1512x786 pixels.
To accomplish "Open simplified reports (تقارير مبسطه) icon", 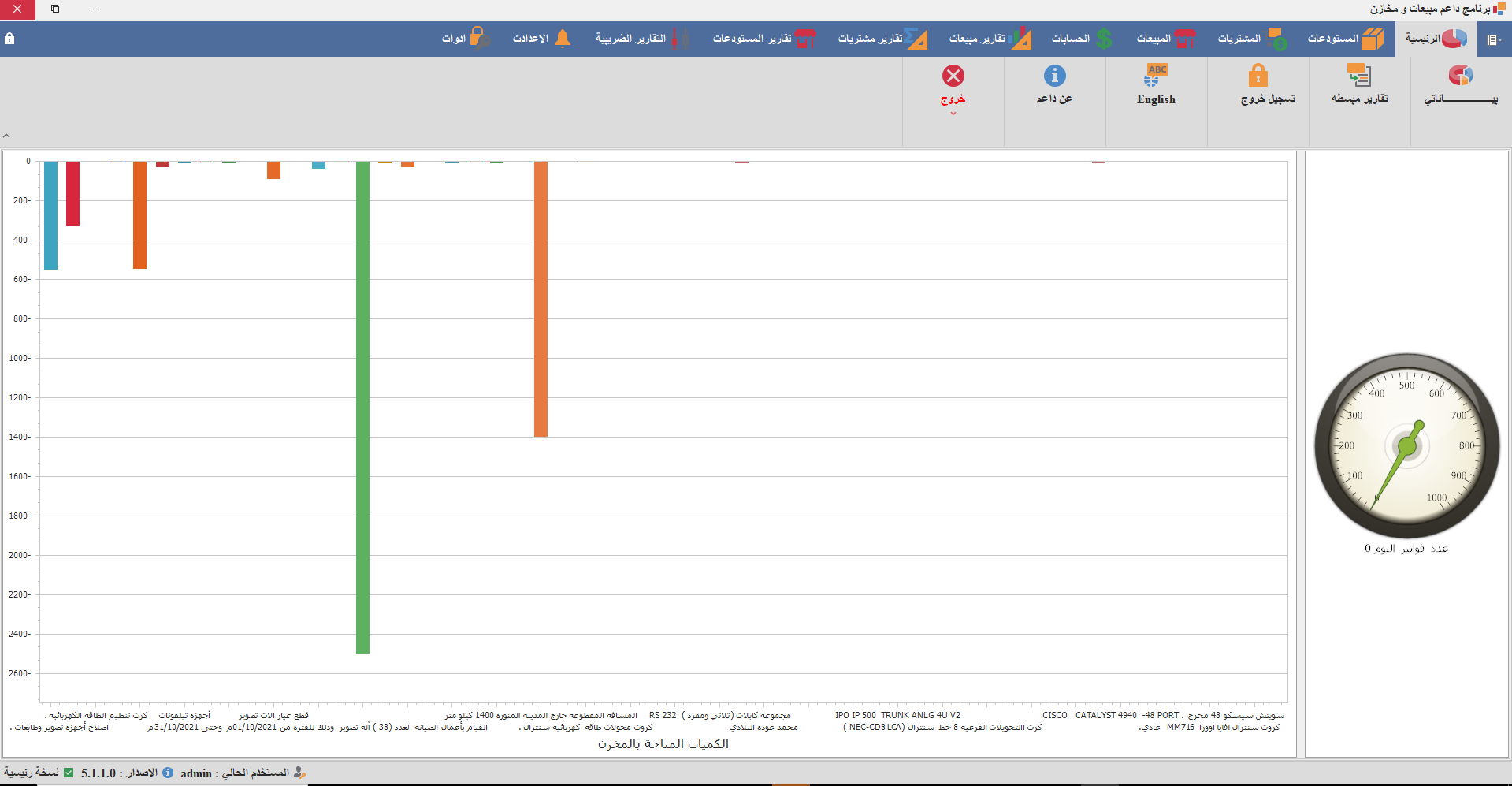I will click(x=1359, y=76).
